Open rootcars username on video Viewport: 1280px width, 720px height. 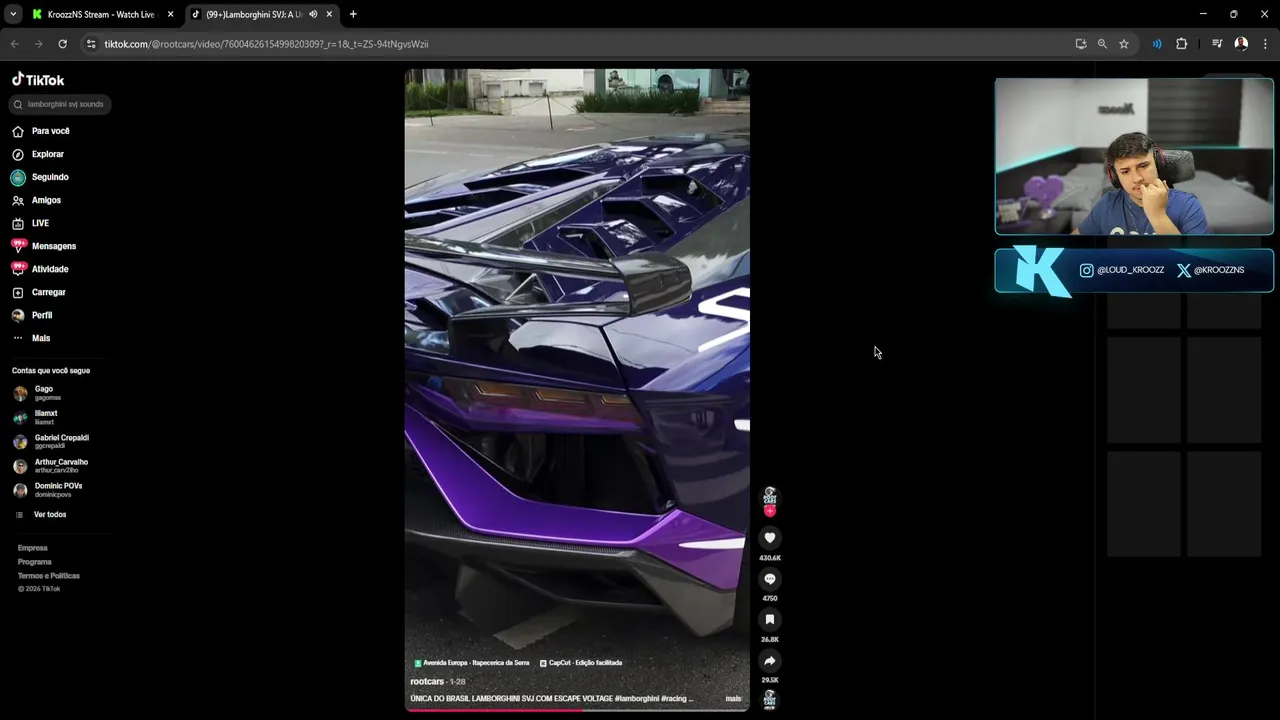coord(427,681)
